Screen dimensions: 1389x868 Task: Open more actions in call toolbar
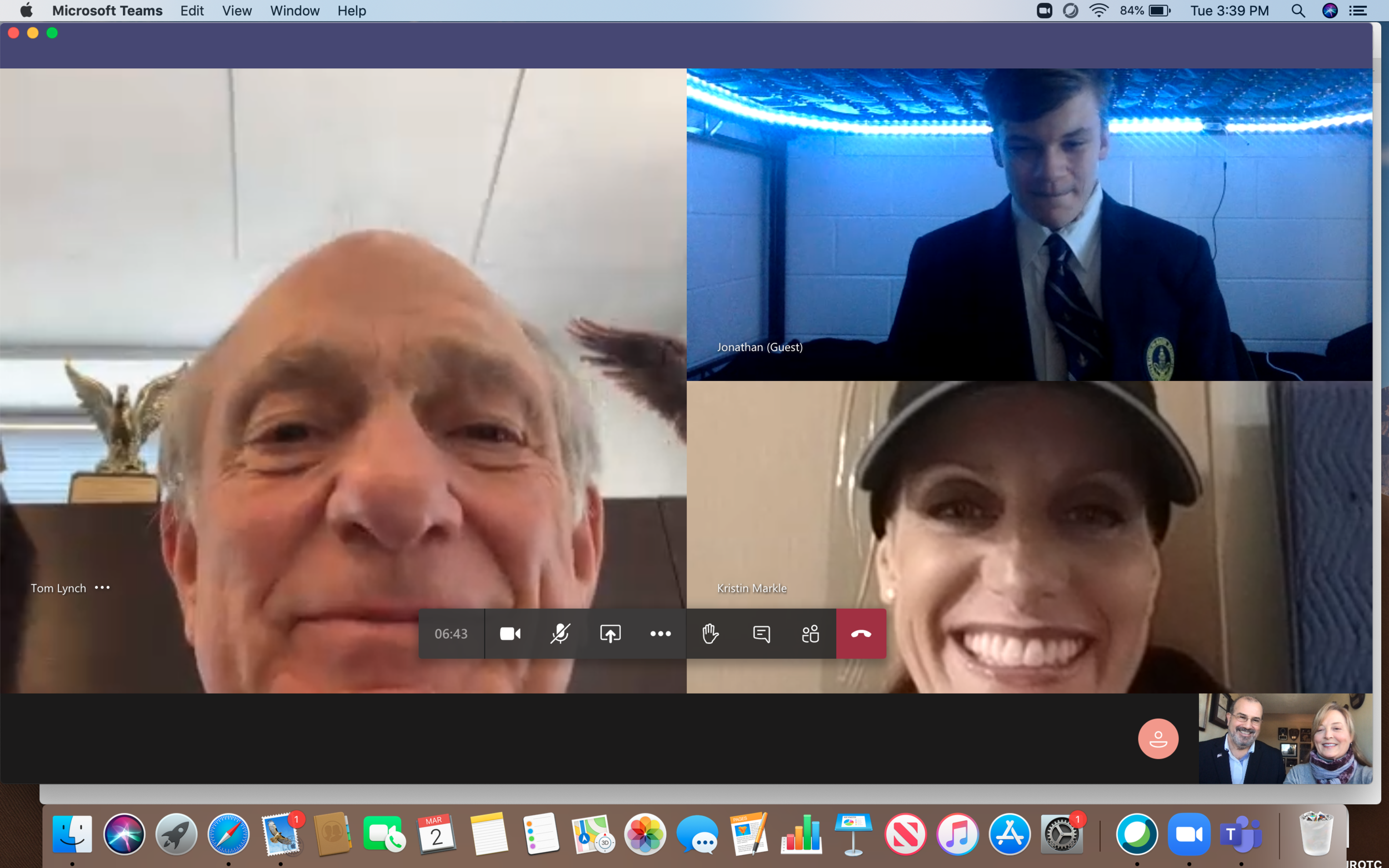(661, 634)
